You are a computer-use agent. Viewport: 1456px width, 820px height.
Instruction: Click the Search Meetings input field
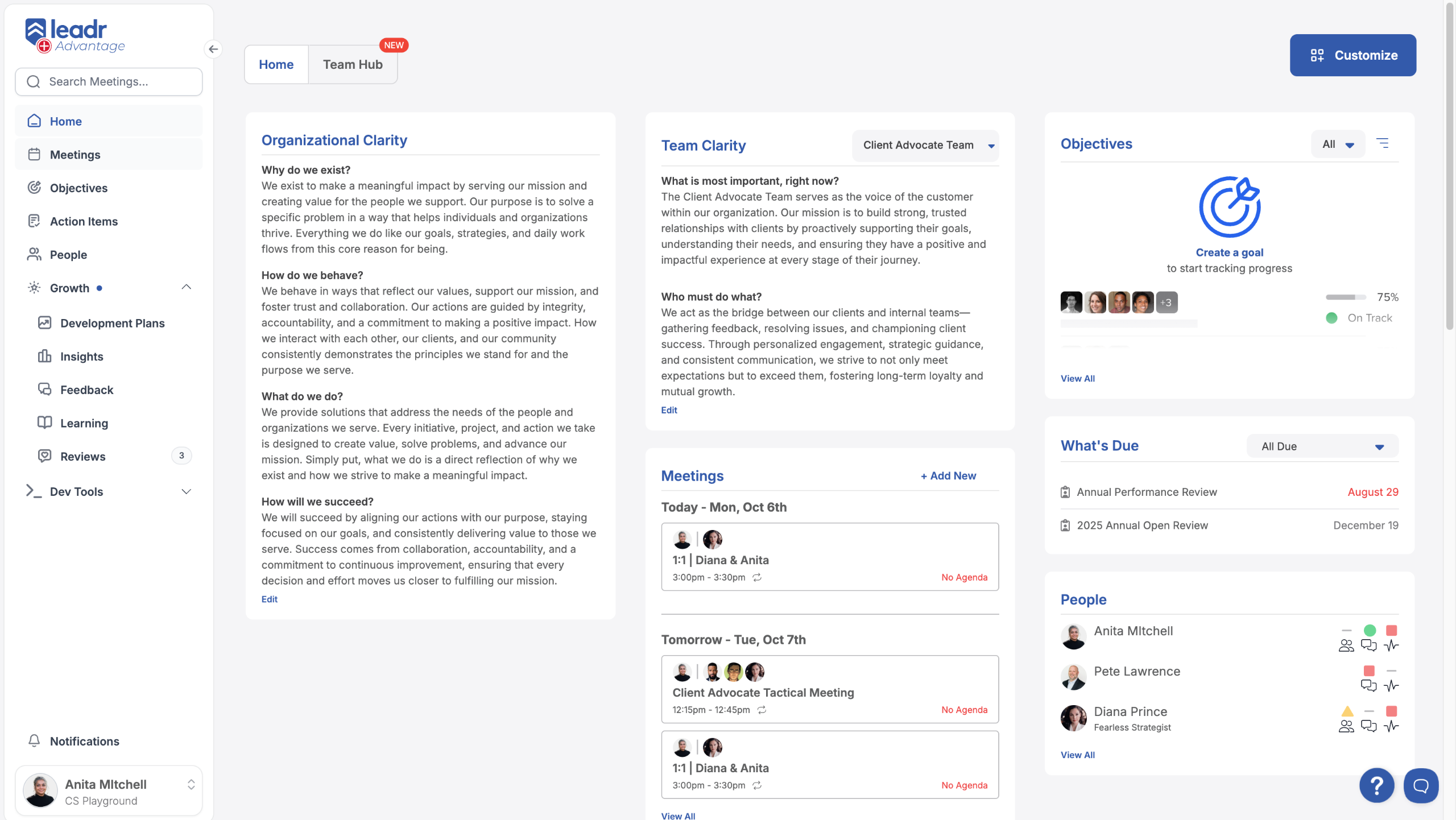(x=109, y=81)
